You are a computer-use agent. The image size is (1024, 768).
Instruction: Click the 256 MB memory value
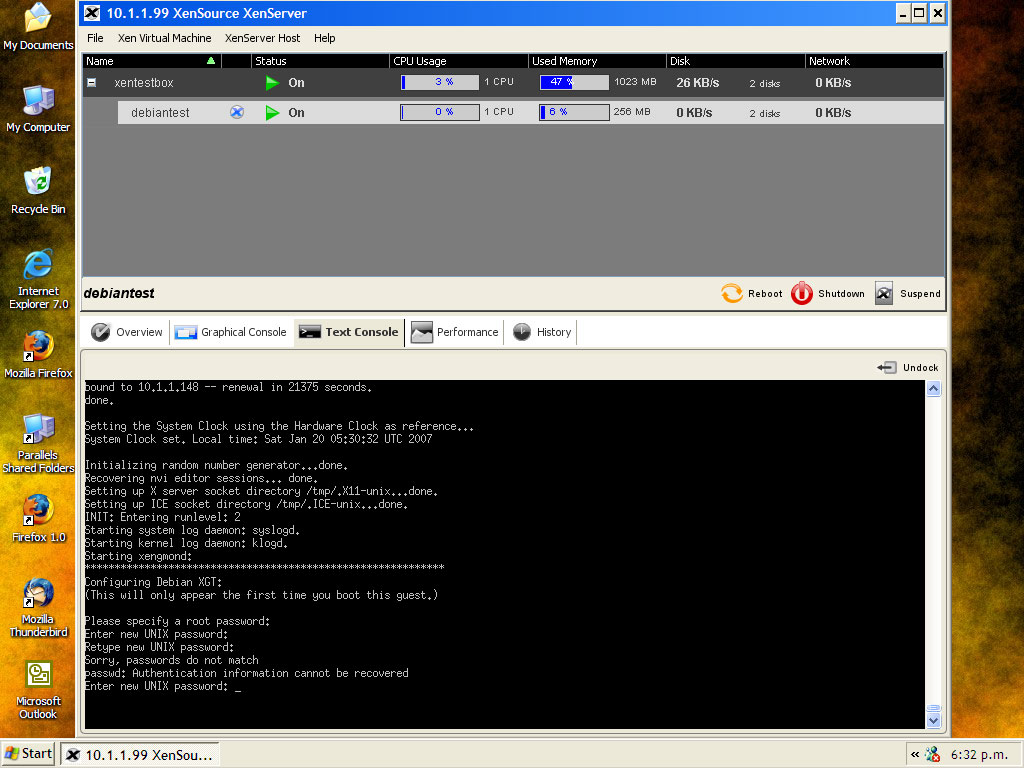tap(632, 112)
